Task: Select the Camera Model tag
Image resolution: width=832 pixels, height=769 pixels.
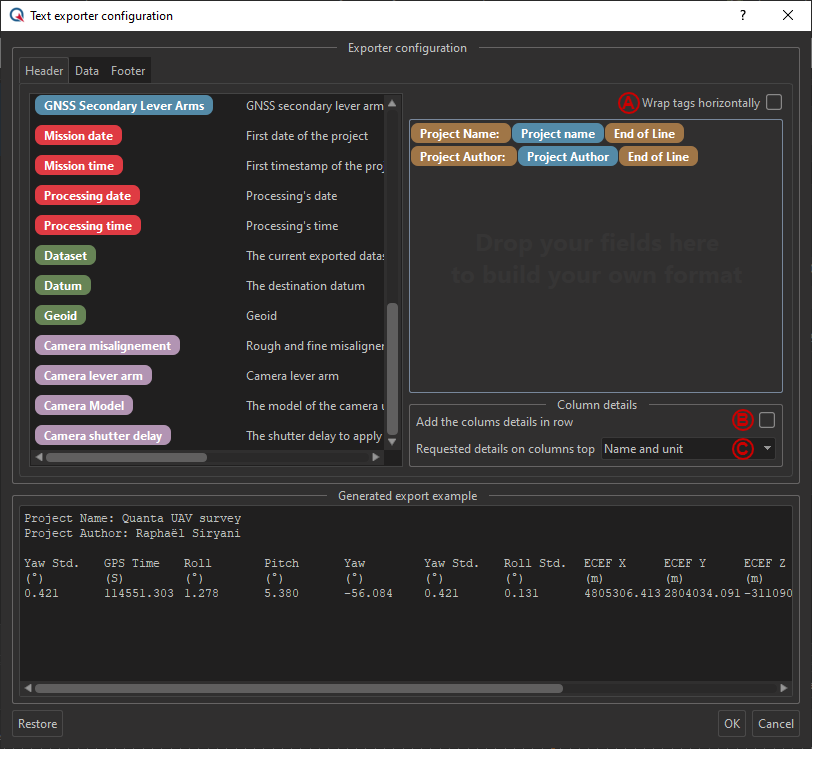Action: [83, 405]
